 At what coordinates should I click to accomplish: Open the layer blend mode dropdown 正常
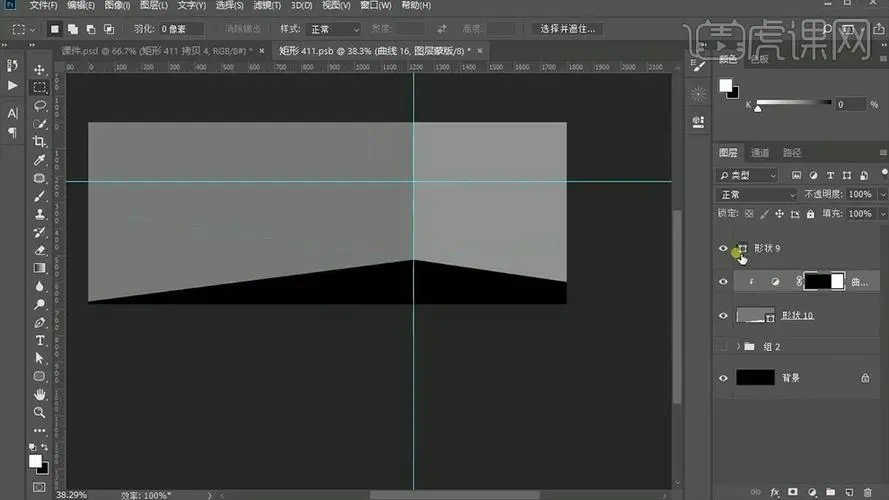(x=756, y=195)
